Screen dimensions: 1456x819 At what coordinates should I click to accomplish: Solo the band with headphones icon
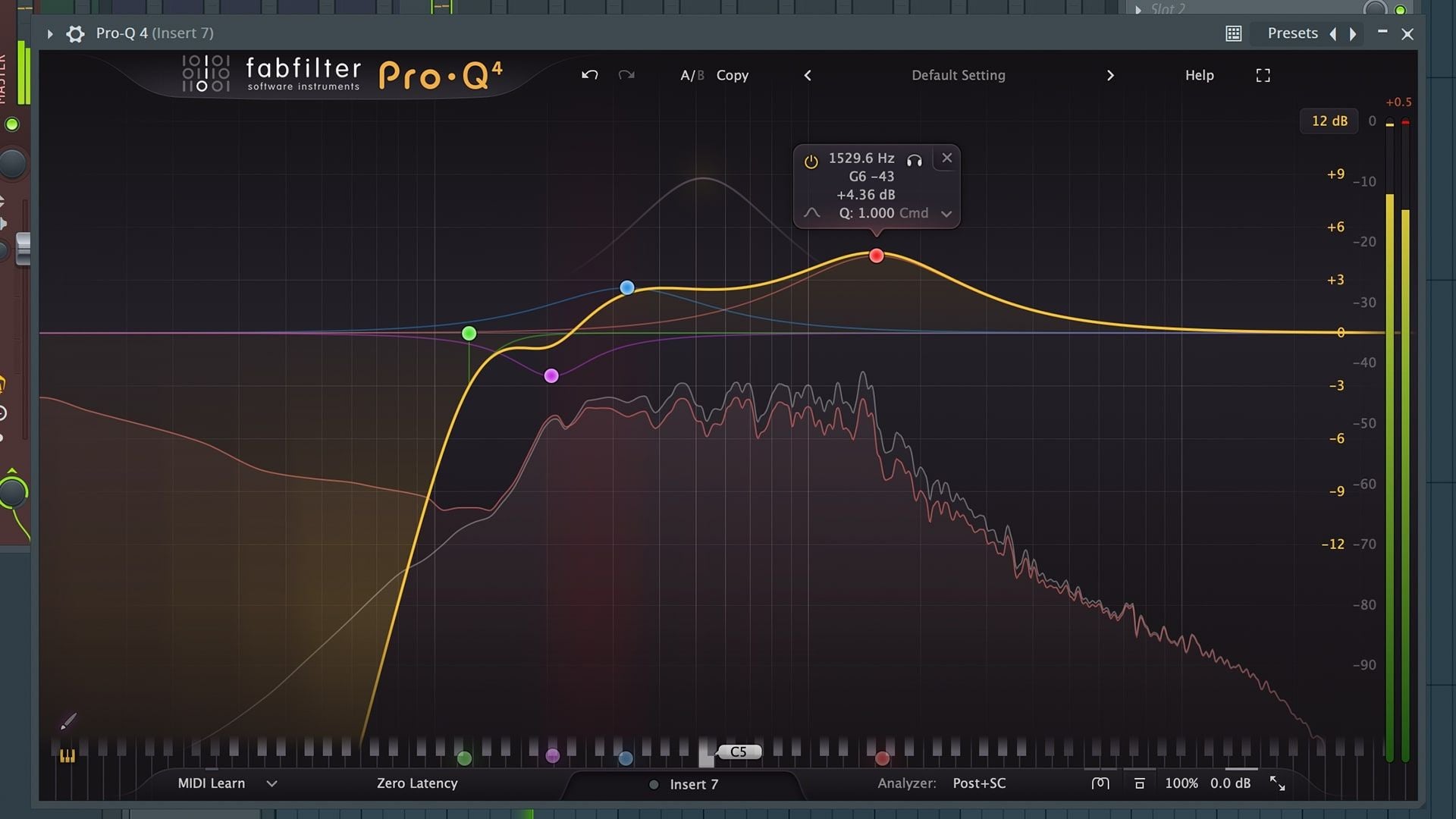click(x=915, y=159)
